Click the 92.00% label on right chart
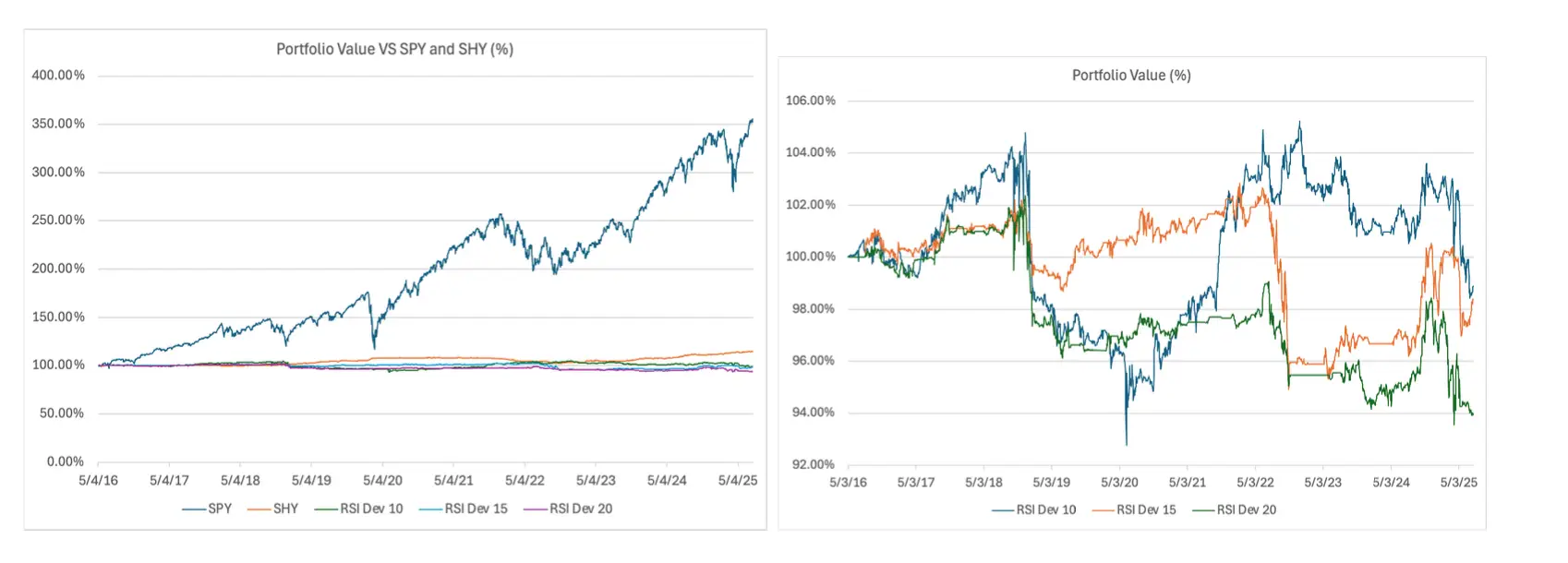Viewport: 1568px width, 563px height. (813, 464)
